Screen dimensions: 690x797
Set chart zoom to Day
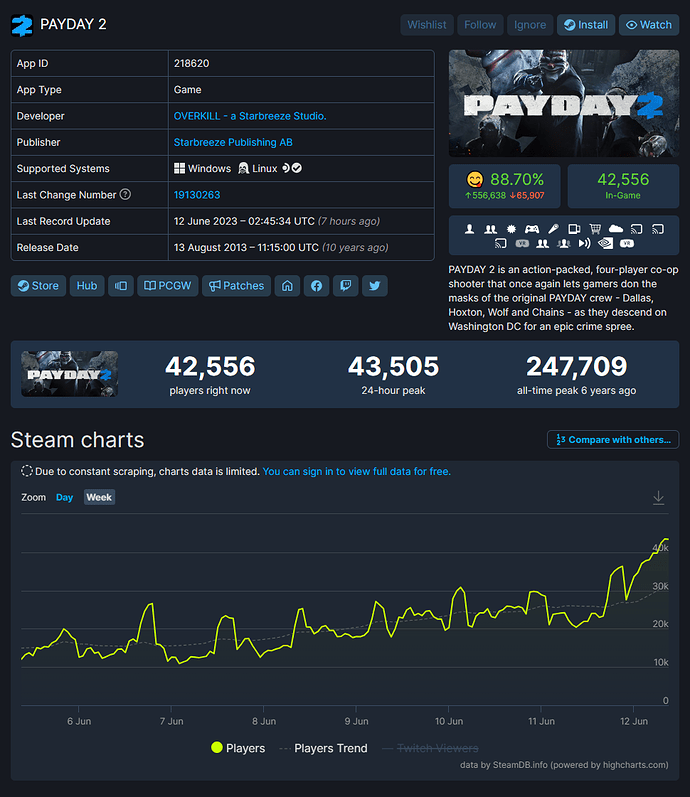coord(65,497)
